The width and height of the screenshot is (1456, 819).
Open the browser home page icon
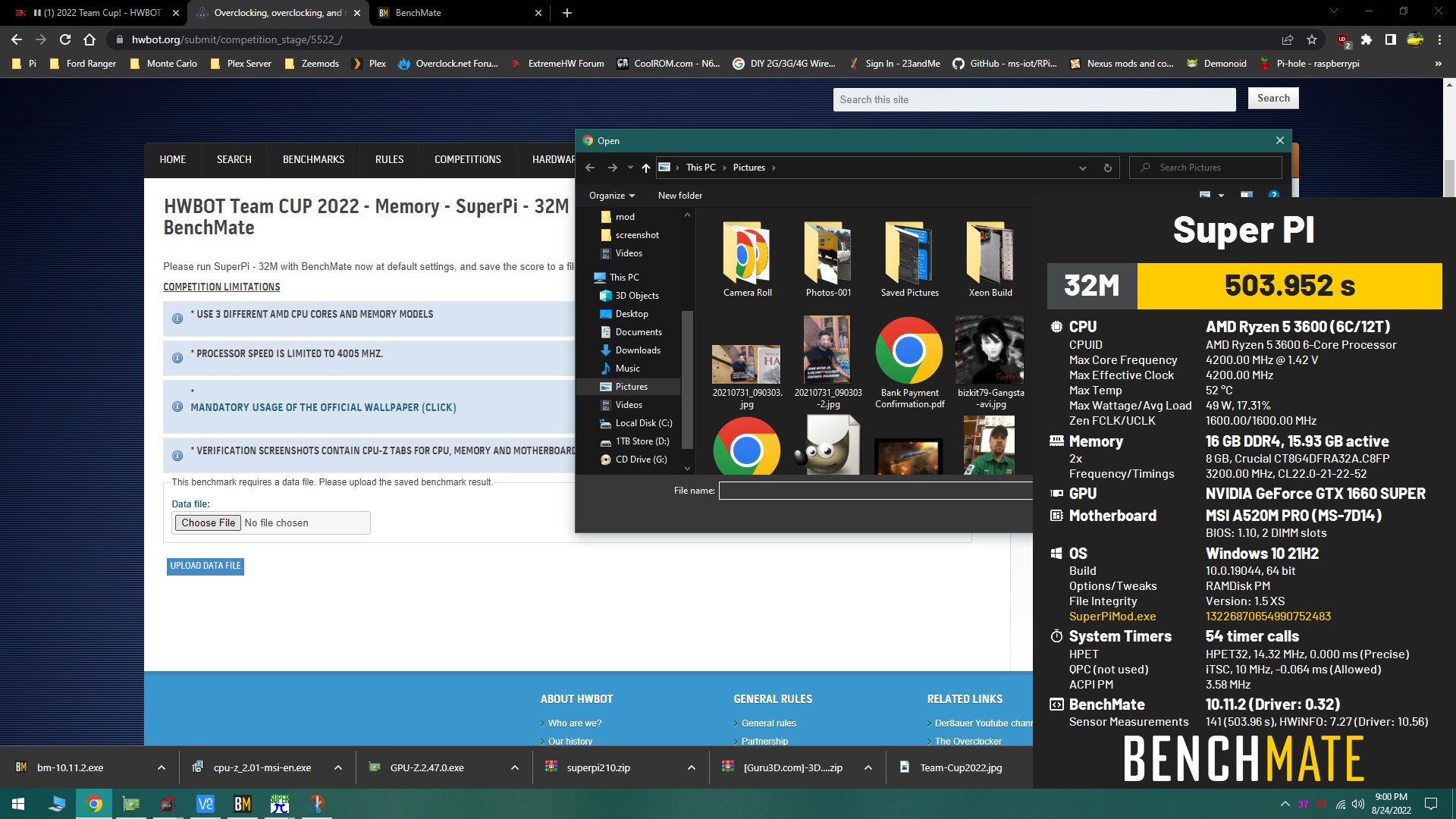coord(89,39)
